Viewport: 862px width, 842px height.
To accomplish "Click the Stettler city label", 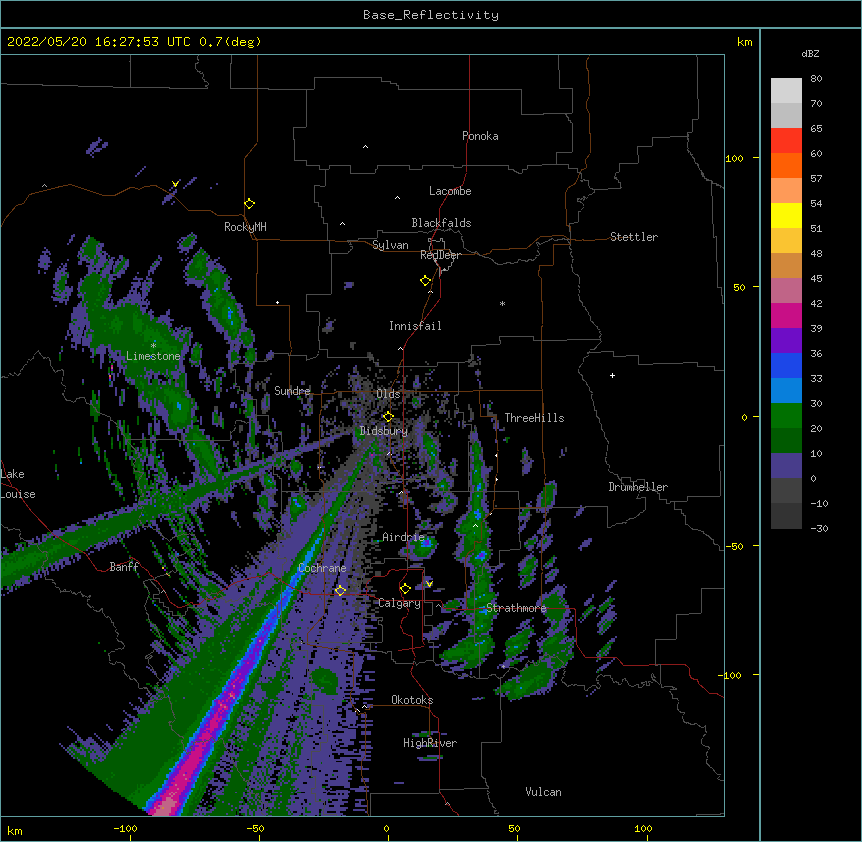I will tap(634, 237).
